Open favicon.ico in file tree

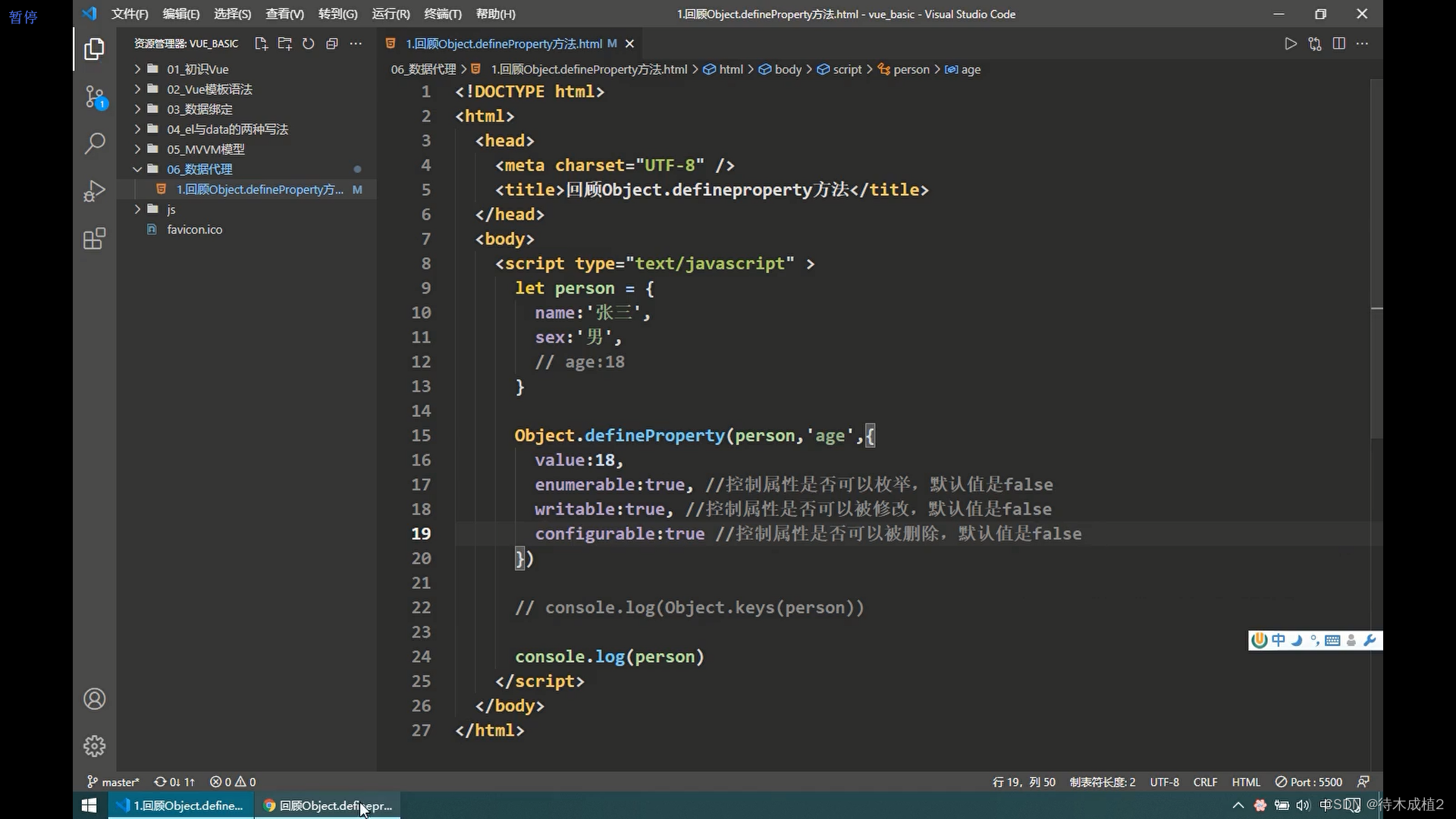tap(246, 230)
